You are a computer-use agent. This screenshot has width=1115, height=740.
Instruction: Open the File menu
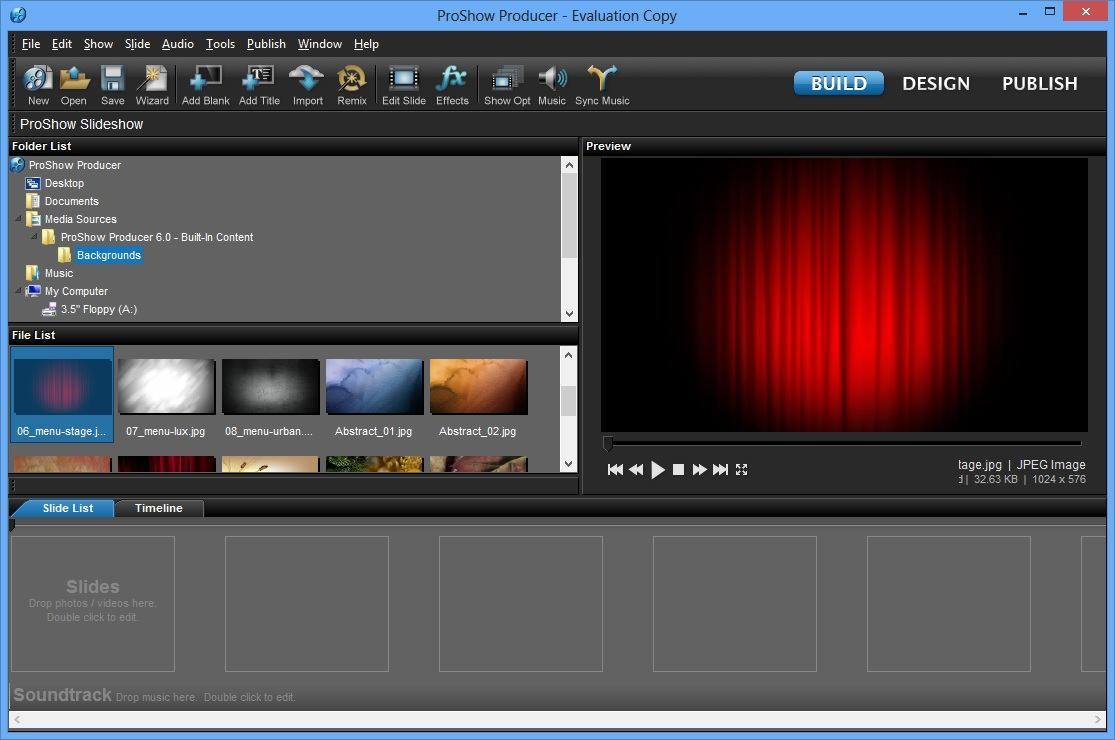click(x=31, y=44)
